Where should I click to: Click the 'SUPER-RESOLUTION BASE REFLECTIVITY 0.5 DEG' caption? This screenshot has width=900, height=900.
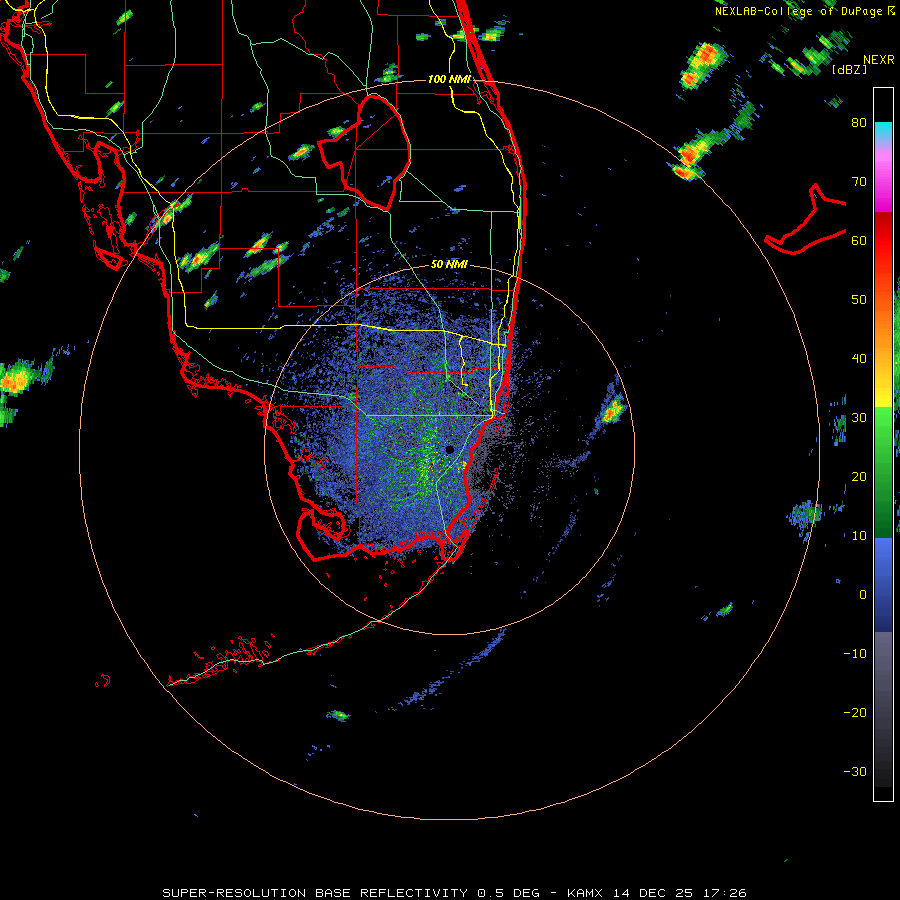(351, 893)
